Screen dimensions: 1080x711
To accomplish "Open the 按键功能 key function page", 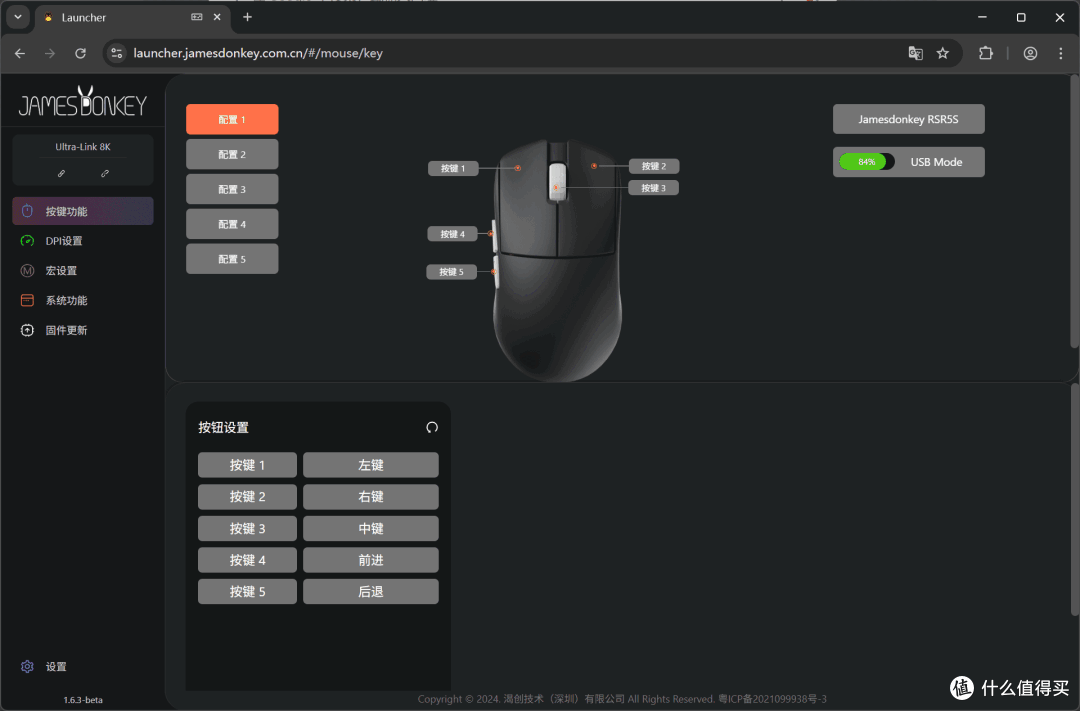I will coord(83,211).
